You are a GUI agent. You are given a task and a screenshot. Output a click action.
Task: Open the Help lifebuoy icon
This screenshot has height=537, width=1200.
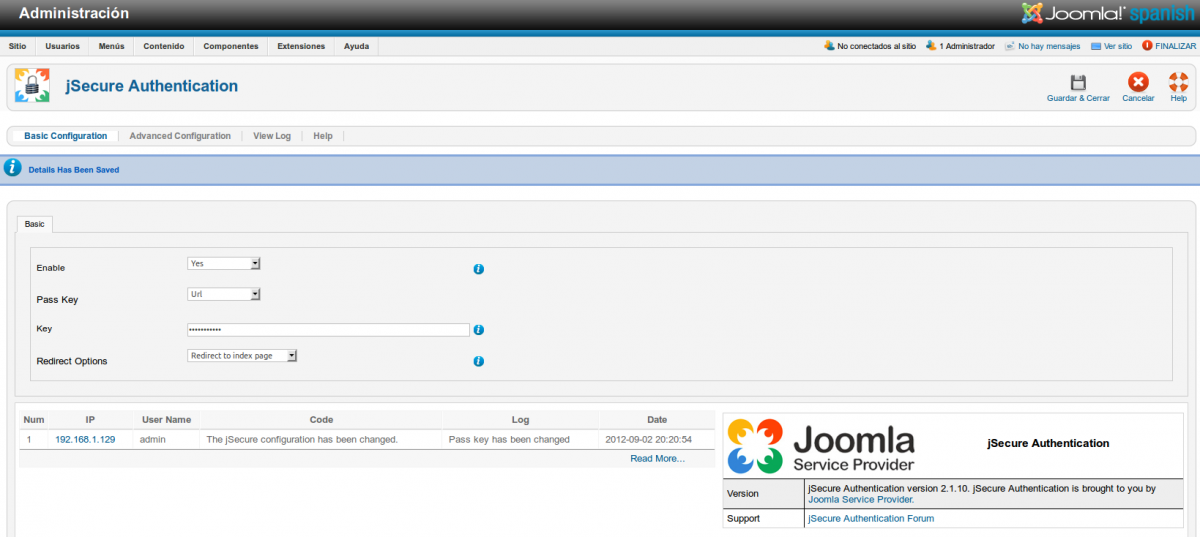(x=1178, y=83)
